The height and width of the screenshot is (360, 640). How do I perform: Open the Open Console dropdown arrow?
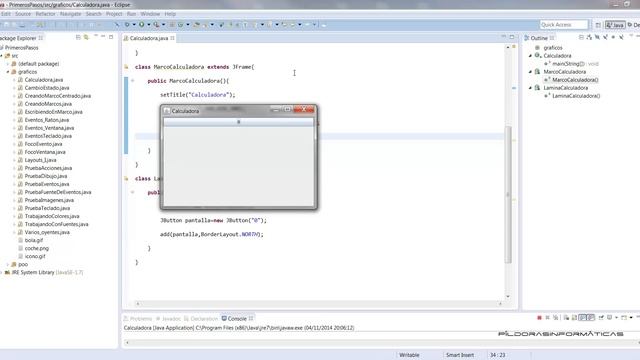[x=631, y=318]
